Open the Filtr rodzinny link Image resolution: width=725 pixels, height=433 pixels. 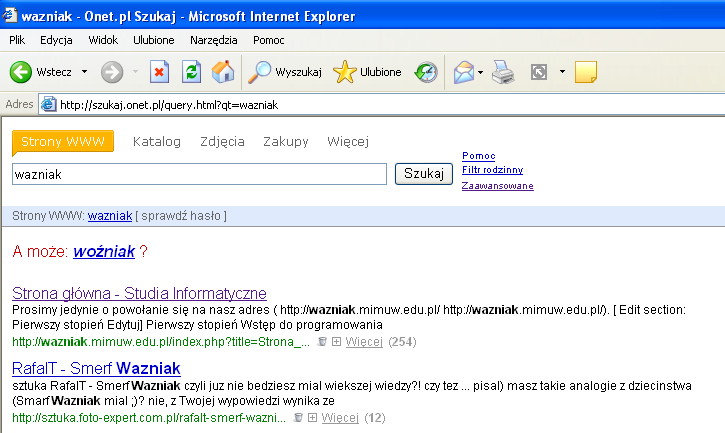tap(492, 170)
